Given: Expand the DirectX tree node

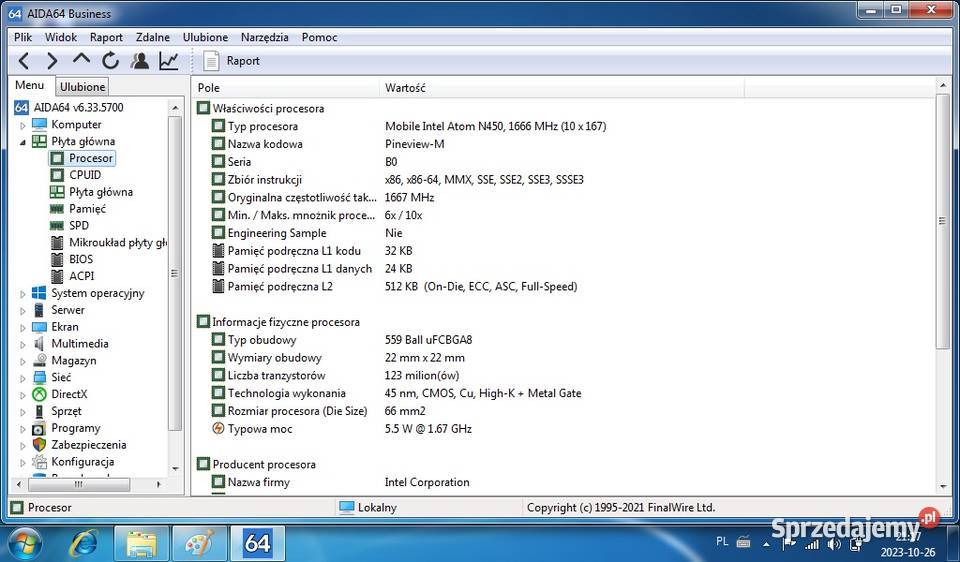Looking at the screenshot, I should tap(23, 395).
